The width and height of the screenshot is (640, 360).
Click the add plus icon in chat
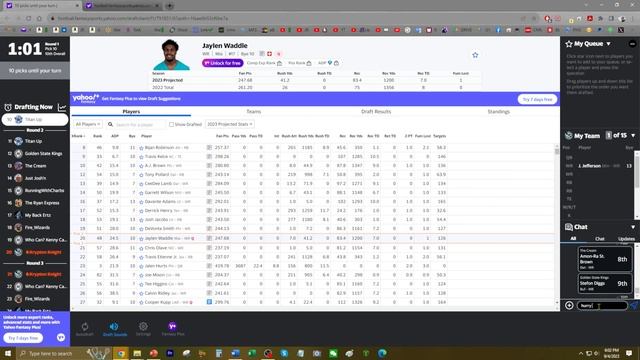[x=569, y=305]
